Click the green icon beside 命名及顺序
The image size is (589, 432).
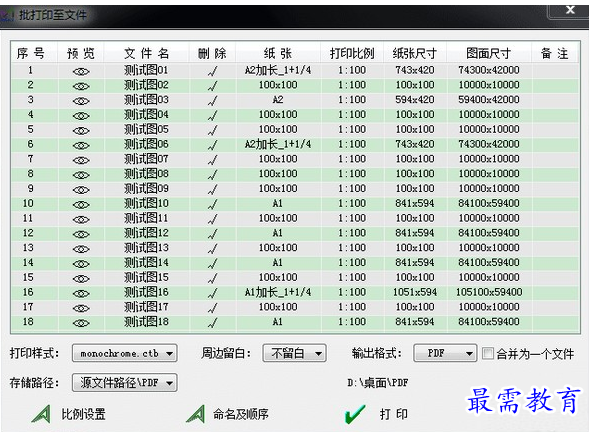point(195,414)
